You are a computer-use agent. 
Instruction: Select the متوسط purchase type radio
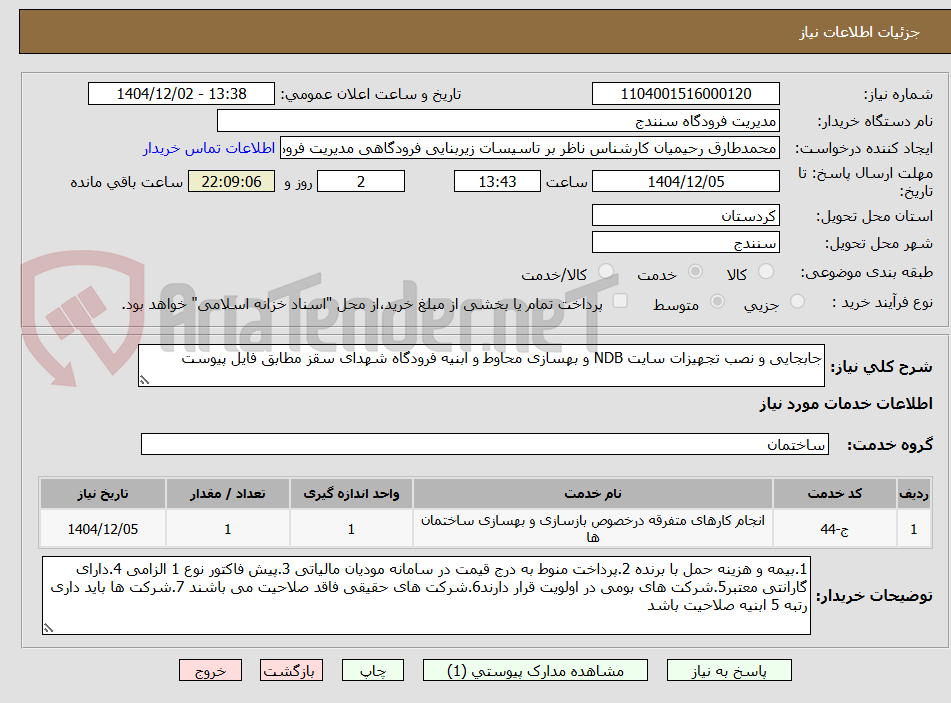(717, 301)
